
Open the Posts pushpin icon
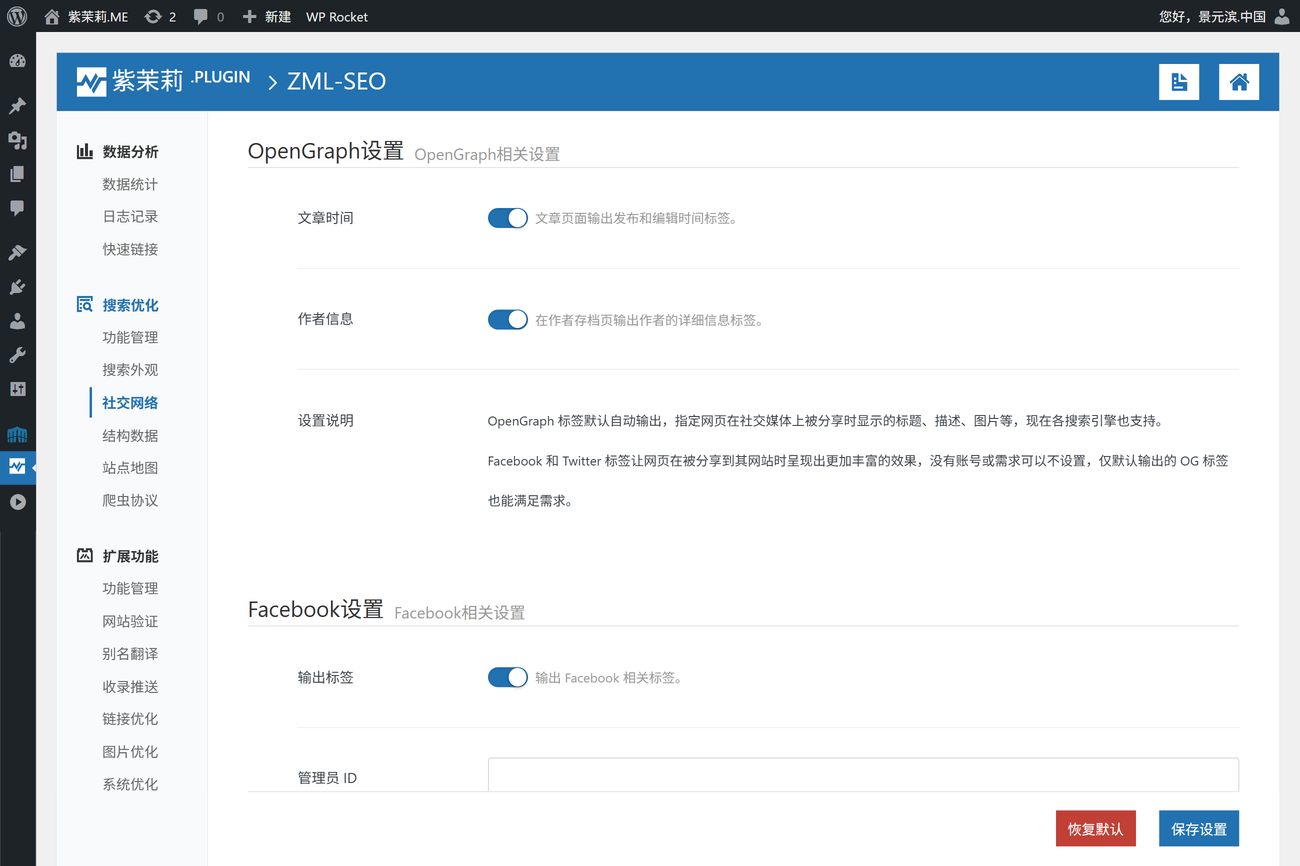point(17,106)
